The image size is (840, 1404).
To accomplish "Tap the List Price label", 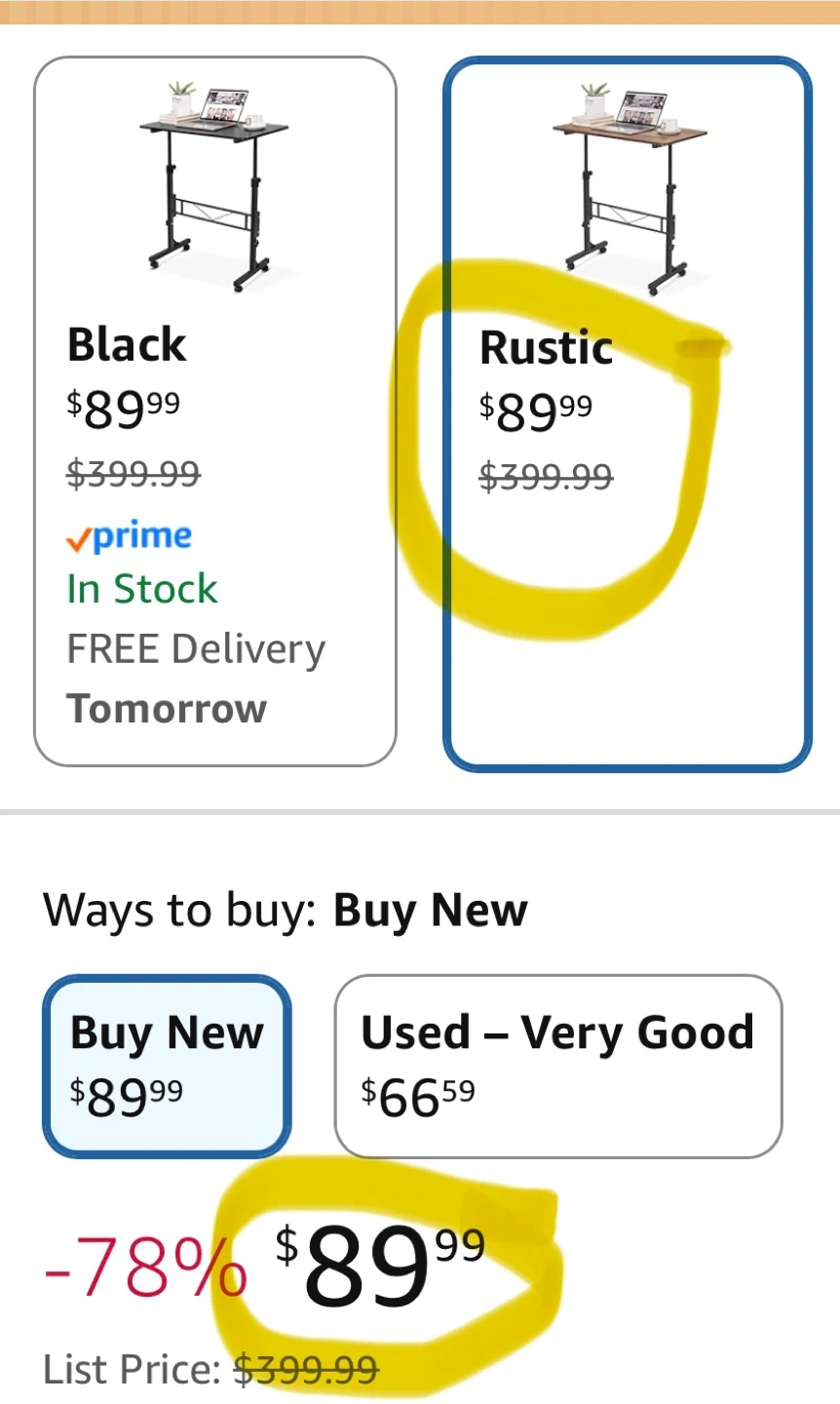I will click(x=132, y=1370).
